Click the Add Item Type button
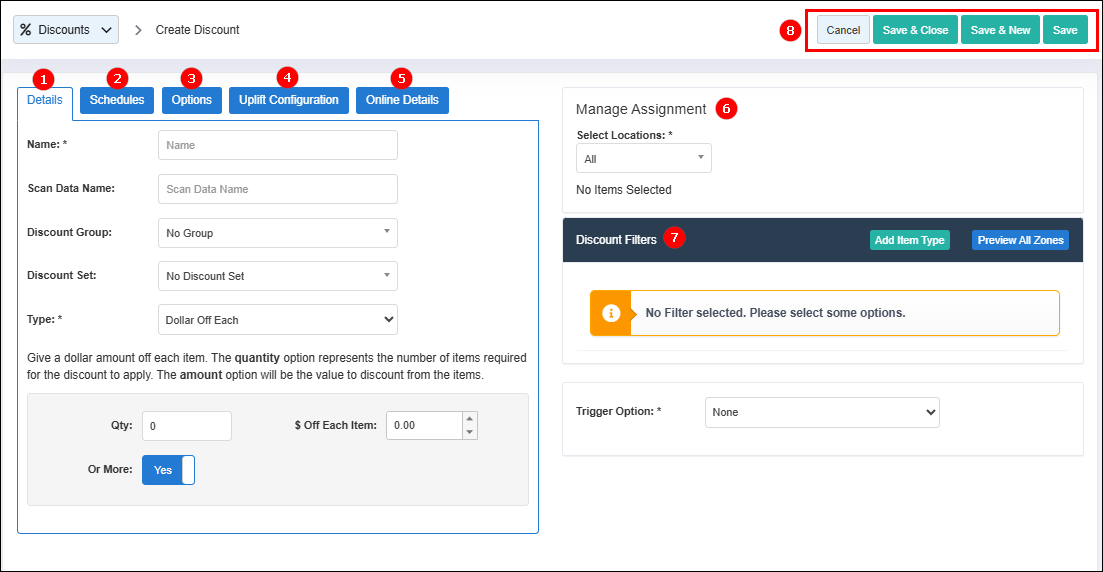The width and height of the screenshot is (1103, 572). coord(909,240)
